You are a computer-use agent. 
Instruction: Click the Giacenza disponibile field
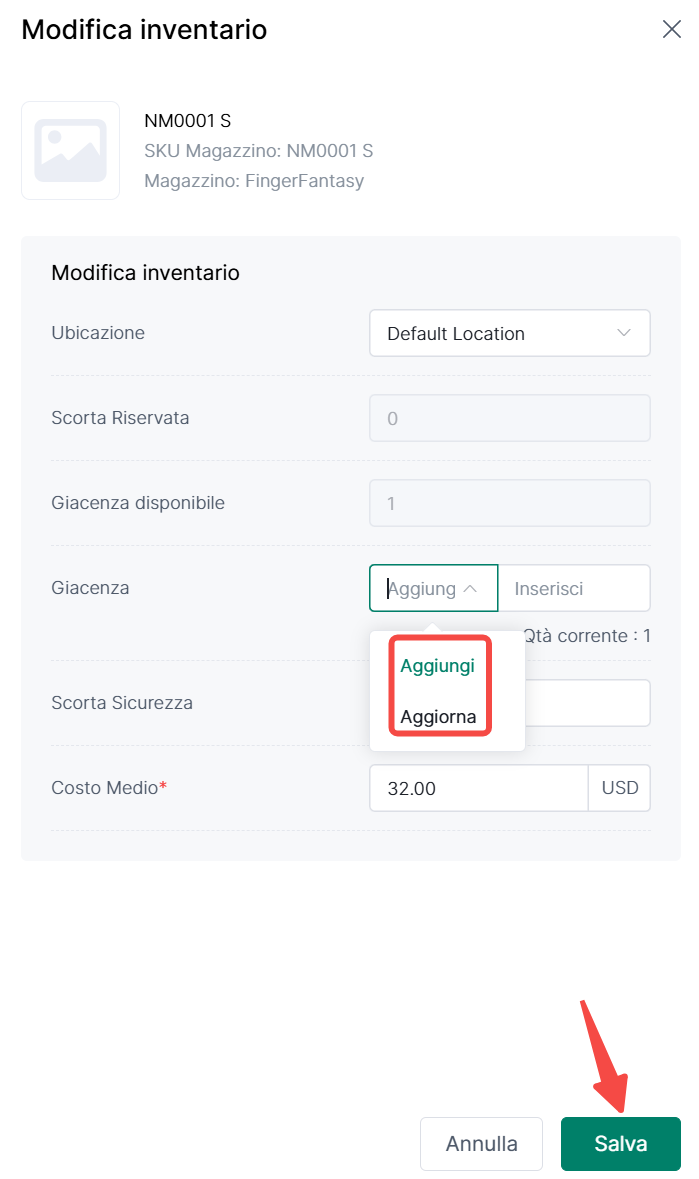pyautogui.click(x=509, y=503)
